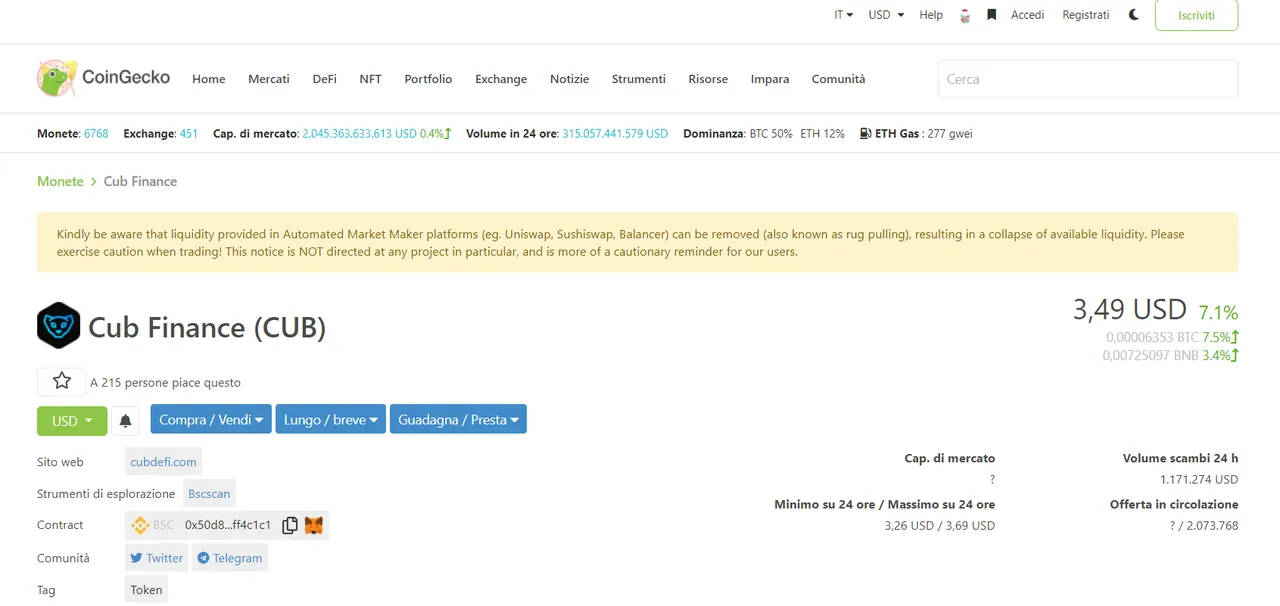Image resolution: width=1280 pixels, height=606 pixels.
Task: Star Cub Finance as favorite
Action: click(62, 381)
